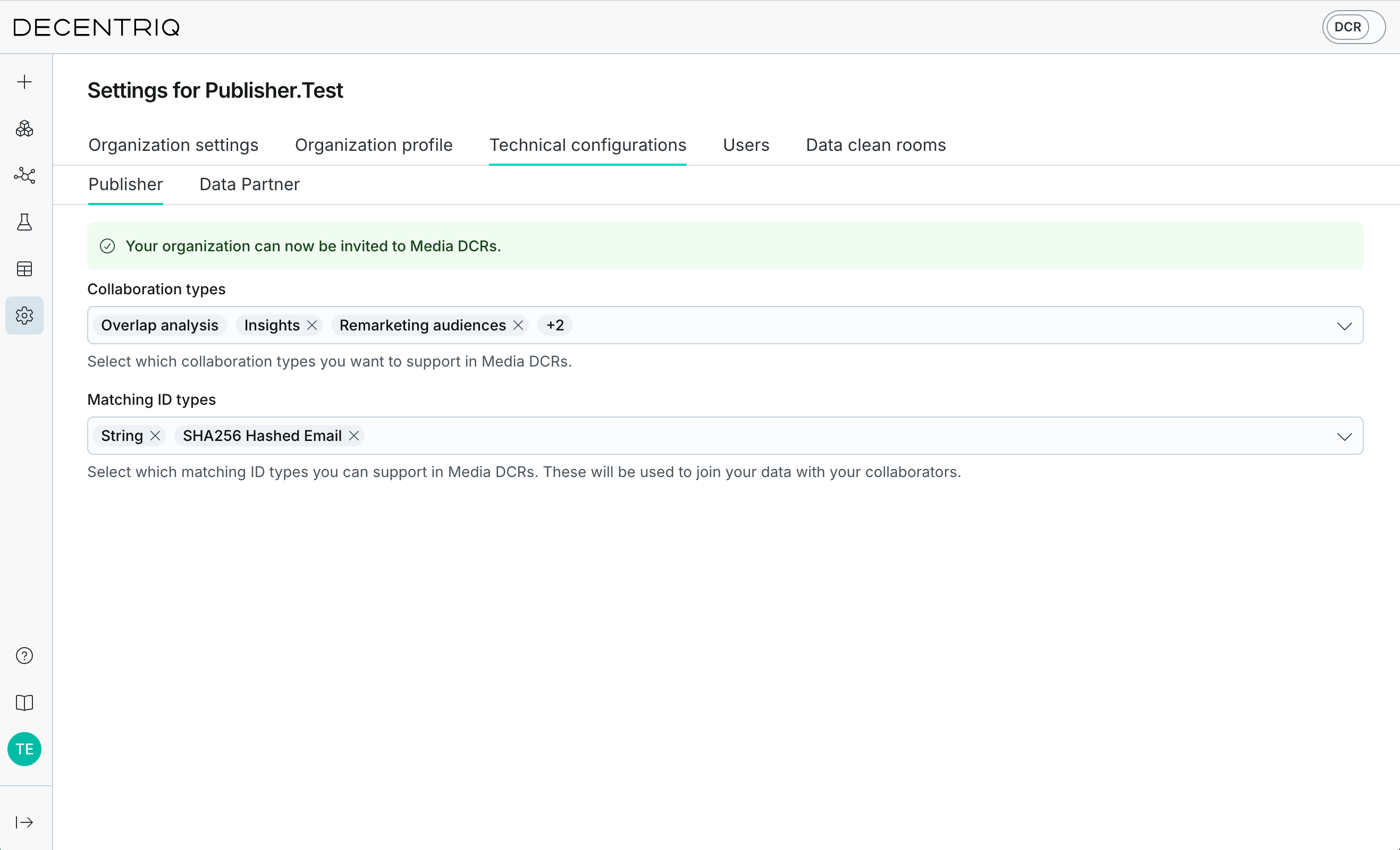Click inside the Matching ID types field

pyautogui.click(x=725, y=436)
